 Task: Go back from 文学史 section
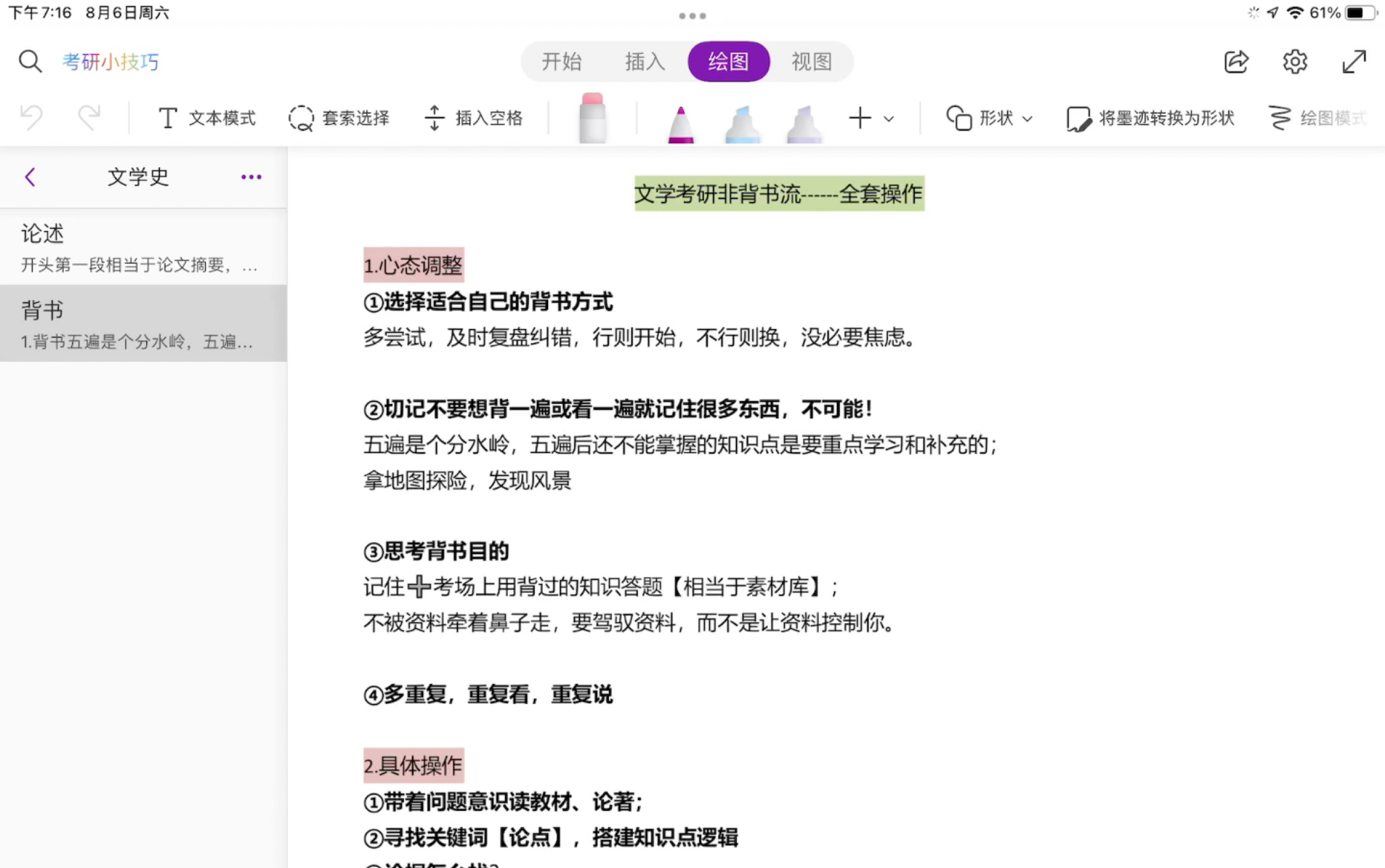pyautogui.click(x=30, y=177)
